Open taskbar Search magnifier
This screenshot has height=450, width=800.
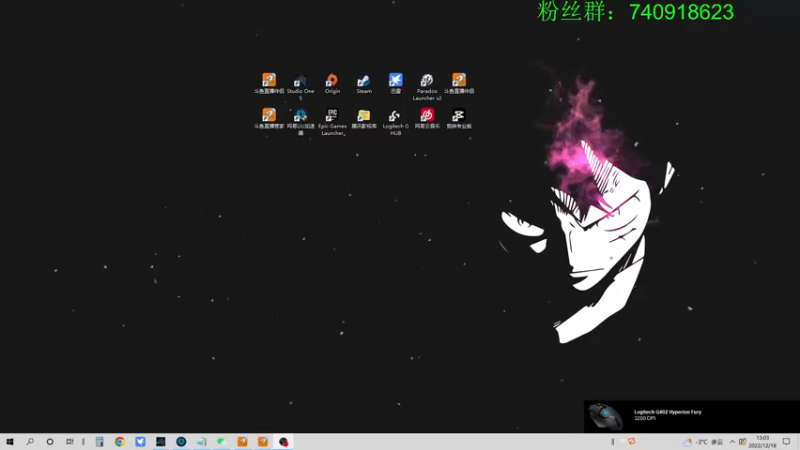[x=30, y=442]
